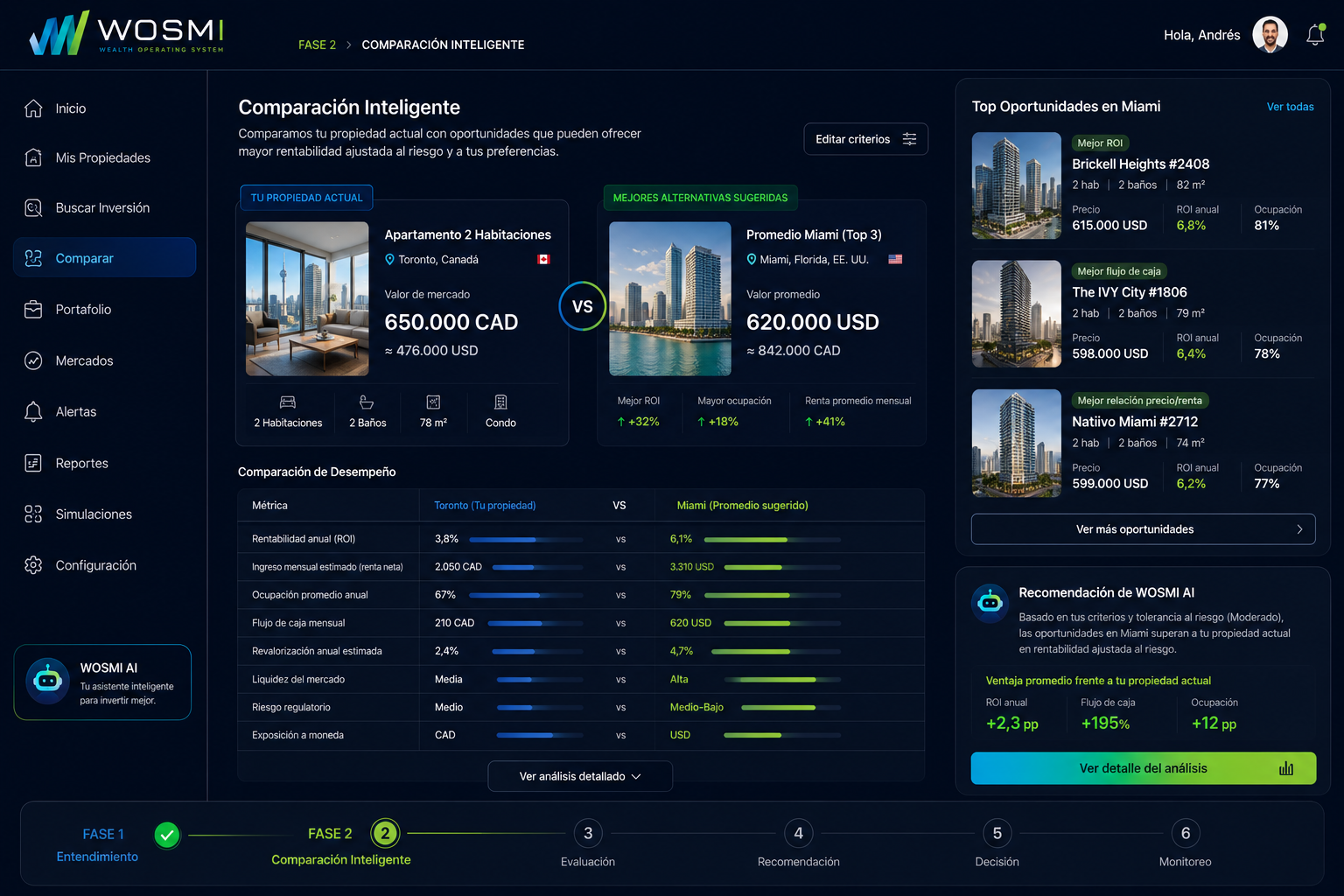Click the Ver más oportunidades button
The height and width of the screenshot is (896, 1344).
[1144, 529]
